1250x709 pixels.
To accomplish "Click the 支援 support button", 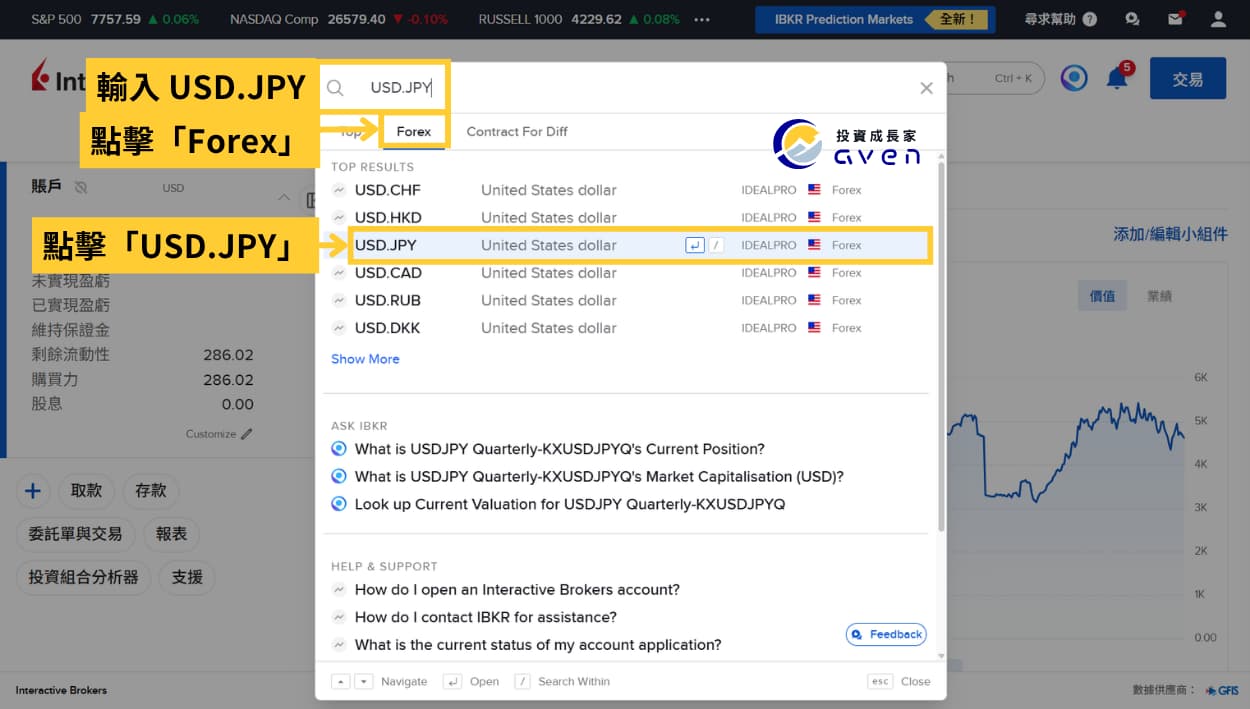I will tap(187, 577).
